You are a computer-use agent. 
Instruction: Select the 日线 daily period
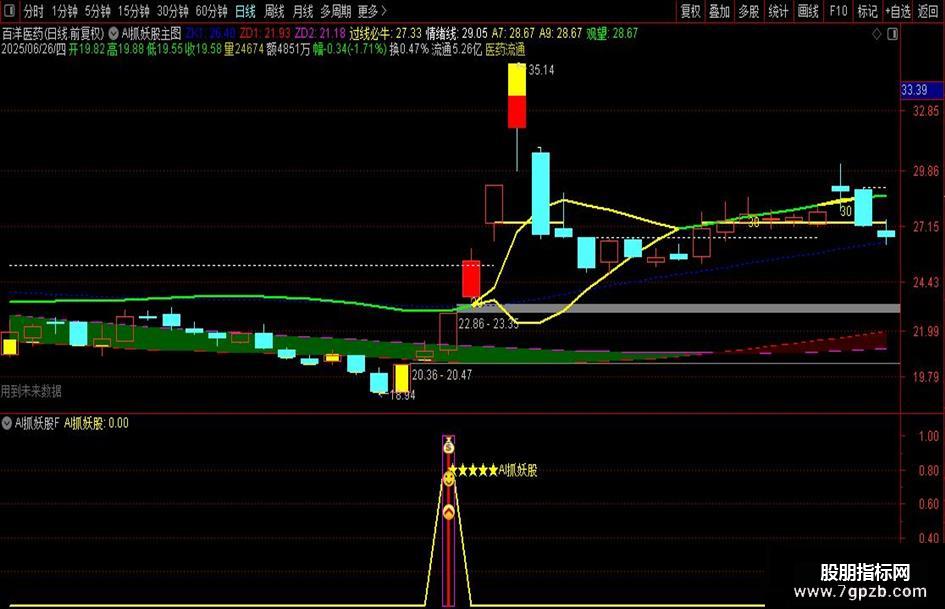245,11
